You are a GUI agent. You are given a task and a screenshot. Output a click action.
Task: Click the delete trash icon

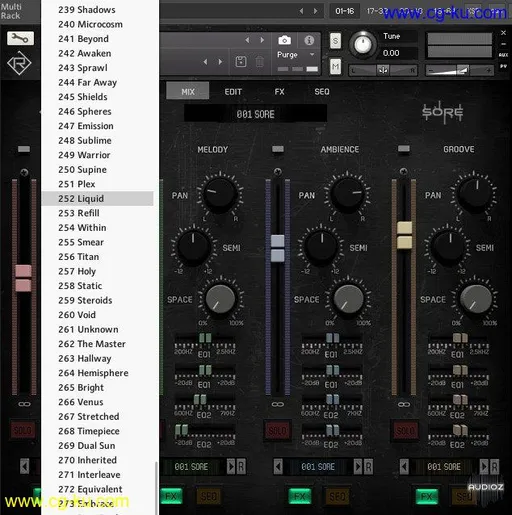pyautogui.click(x=259, y=62)
